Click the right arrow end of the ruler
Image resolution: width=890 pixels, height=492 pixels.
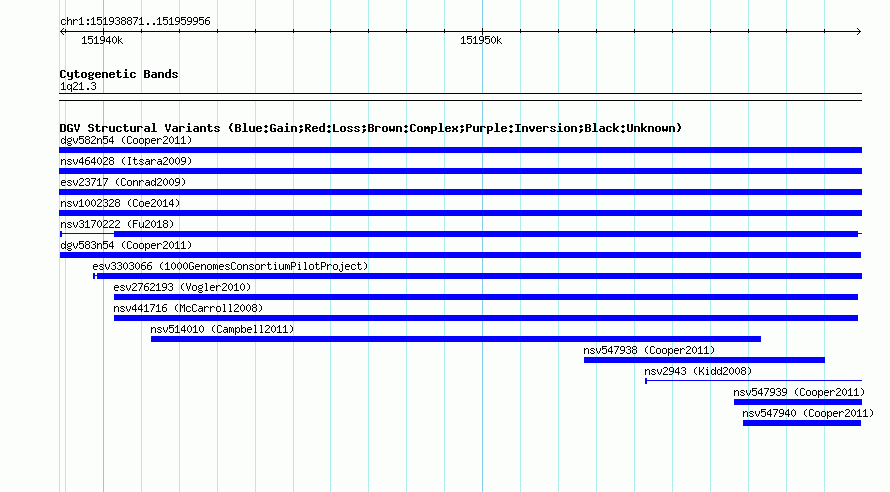(x=859, y=32)
